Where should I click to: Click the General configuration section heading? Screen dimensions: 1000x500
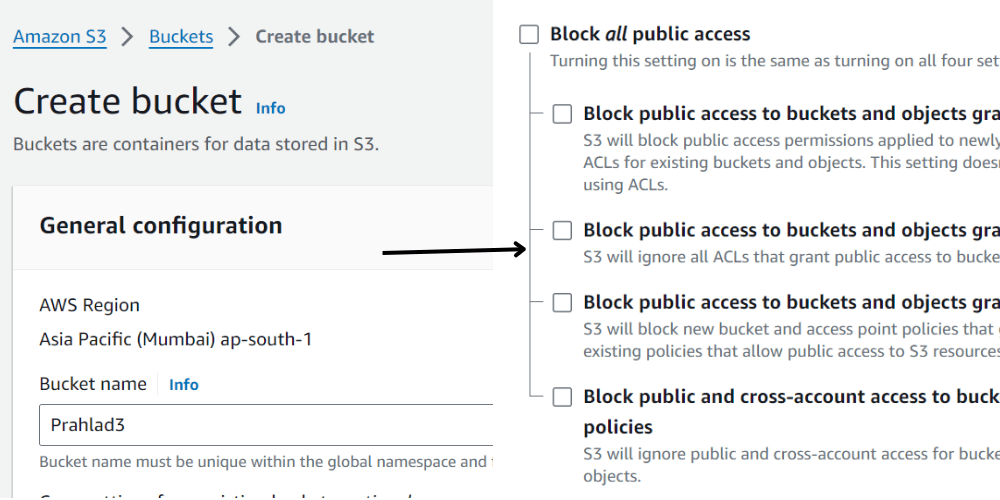(x=161, y=226)
